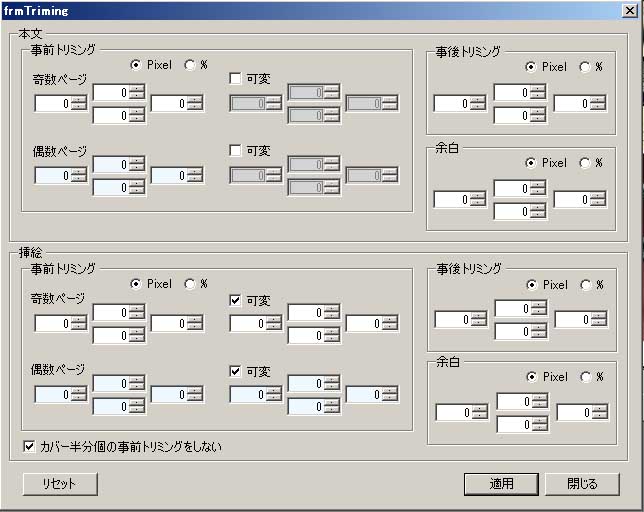
Task: Close the frmTriming dialog with X
Action: tap(630, 10)
